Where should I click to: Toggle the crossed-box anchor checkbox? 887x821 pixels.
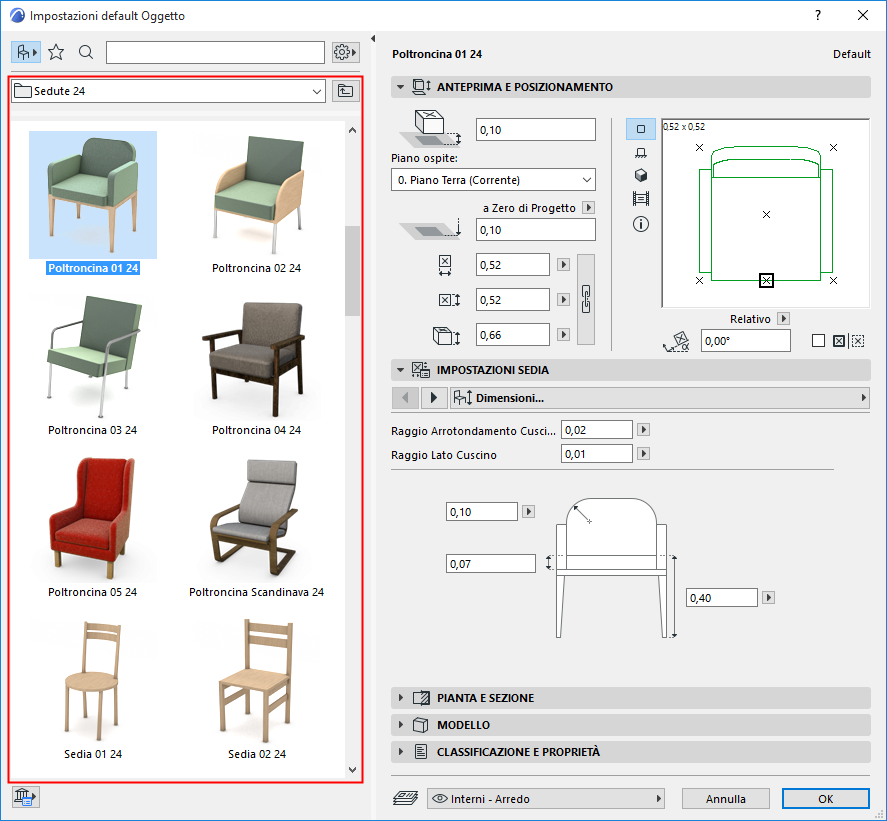(x=839, y=341)
